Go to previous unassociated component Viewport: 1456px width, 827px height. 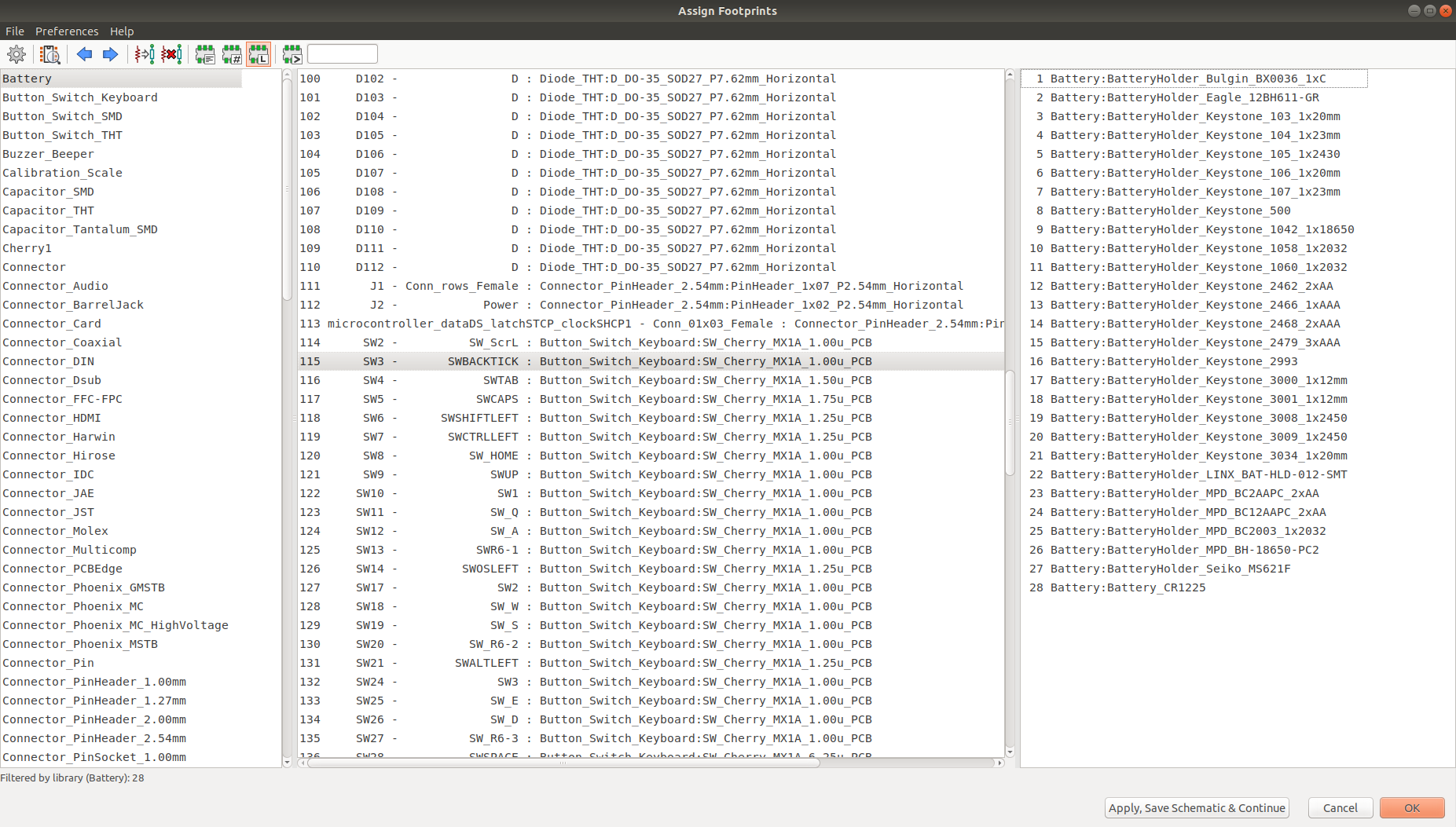coord(84,54)
